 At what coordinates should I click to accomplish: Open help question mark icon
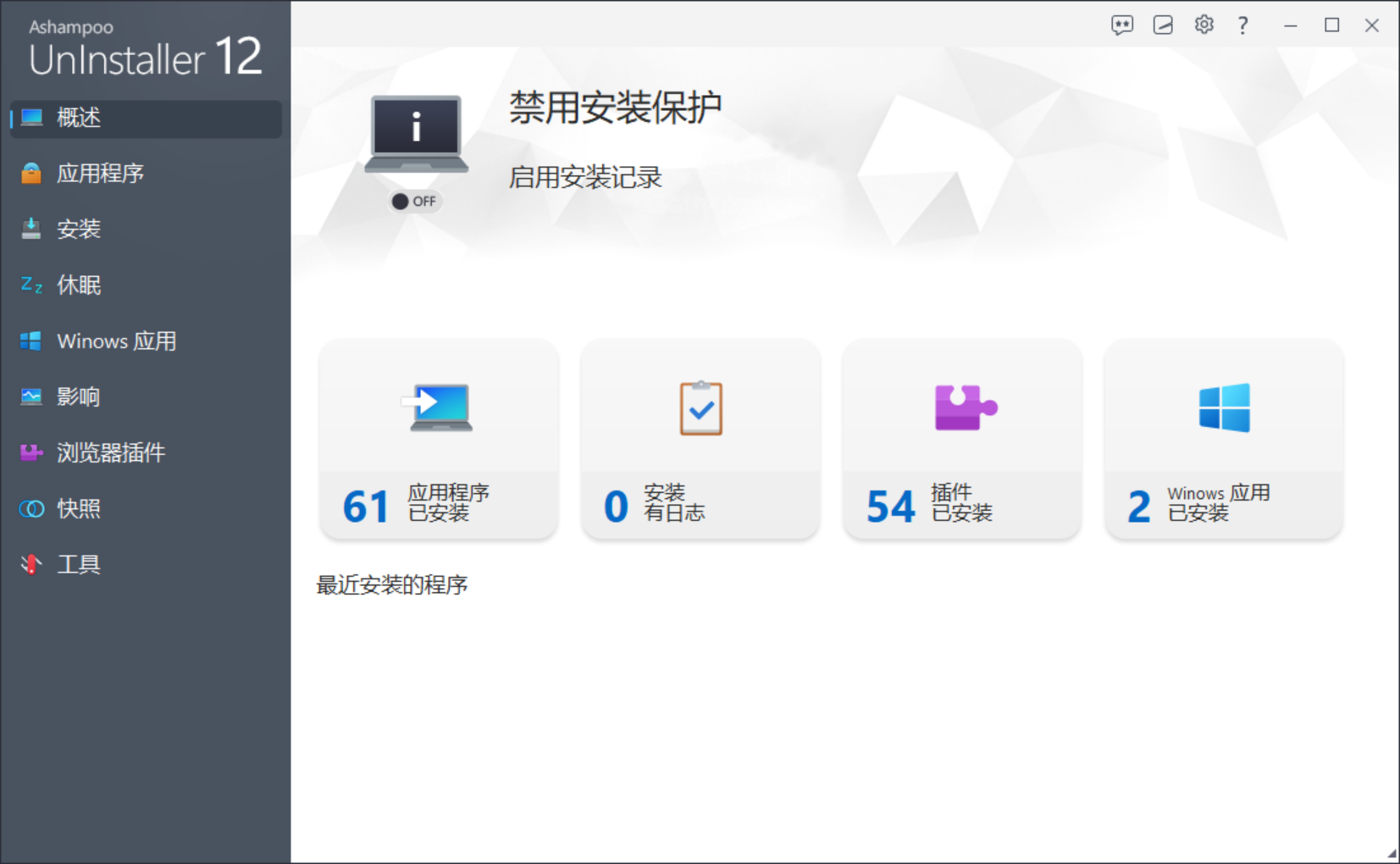coord(1242,25)
